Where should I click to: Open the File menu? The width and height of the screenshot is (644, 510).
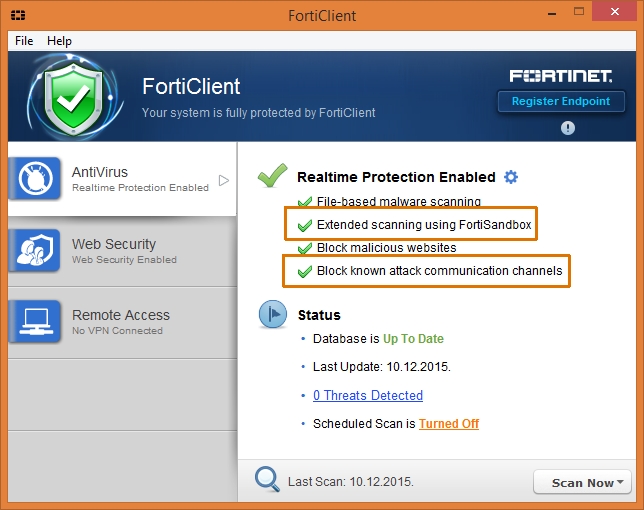coord(24,41)
